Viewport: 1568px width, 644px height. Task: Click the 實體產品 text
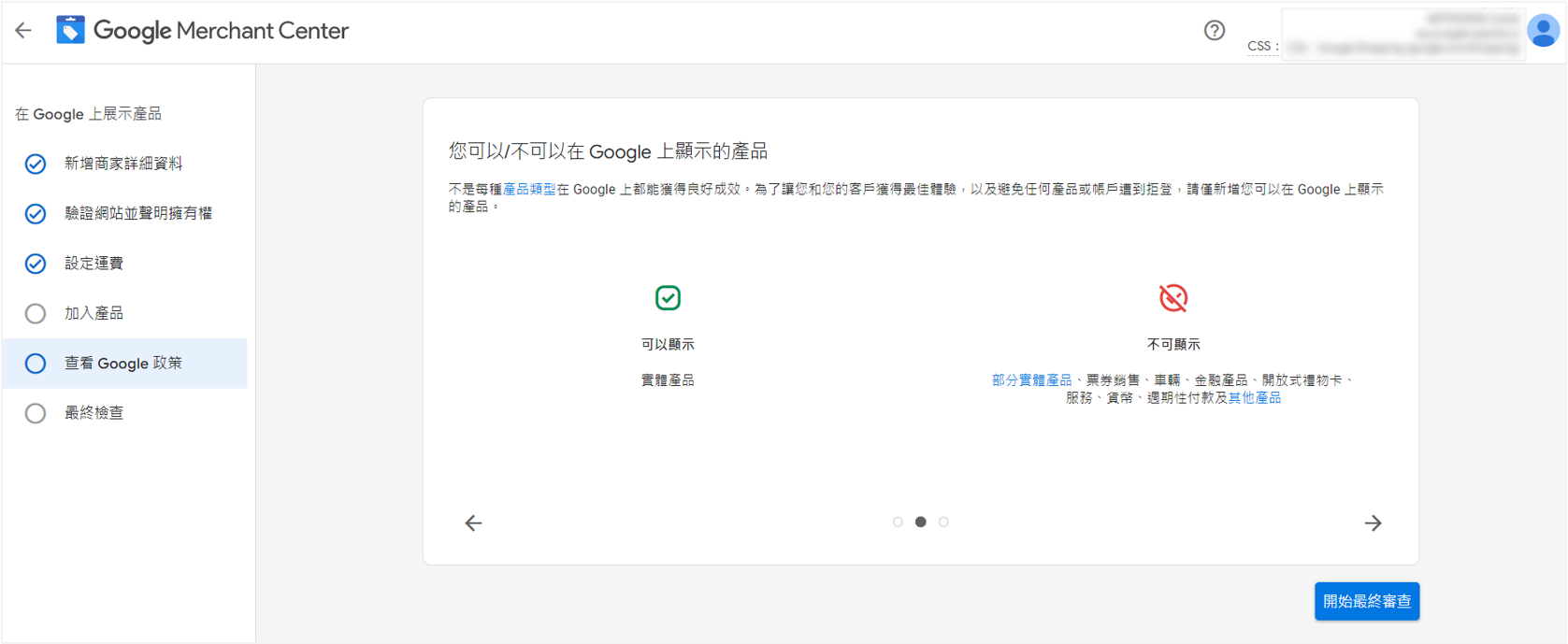pos(668,380)
